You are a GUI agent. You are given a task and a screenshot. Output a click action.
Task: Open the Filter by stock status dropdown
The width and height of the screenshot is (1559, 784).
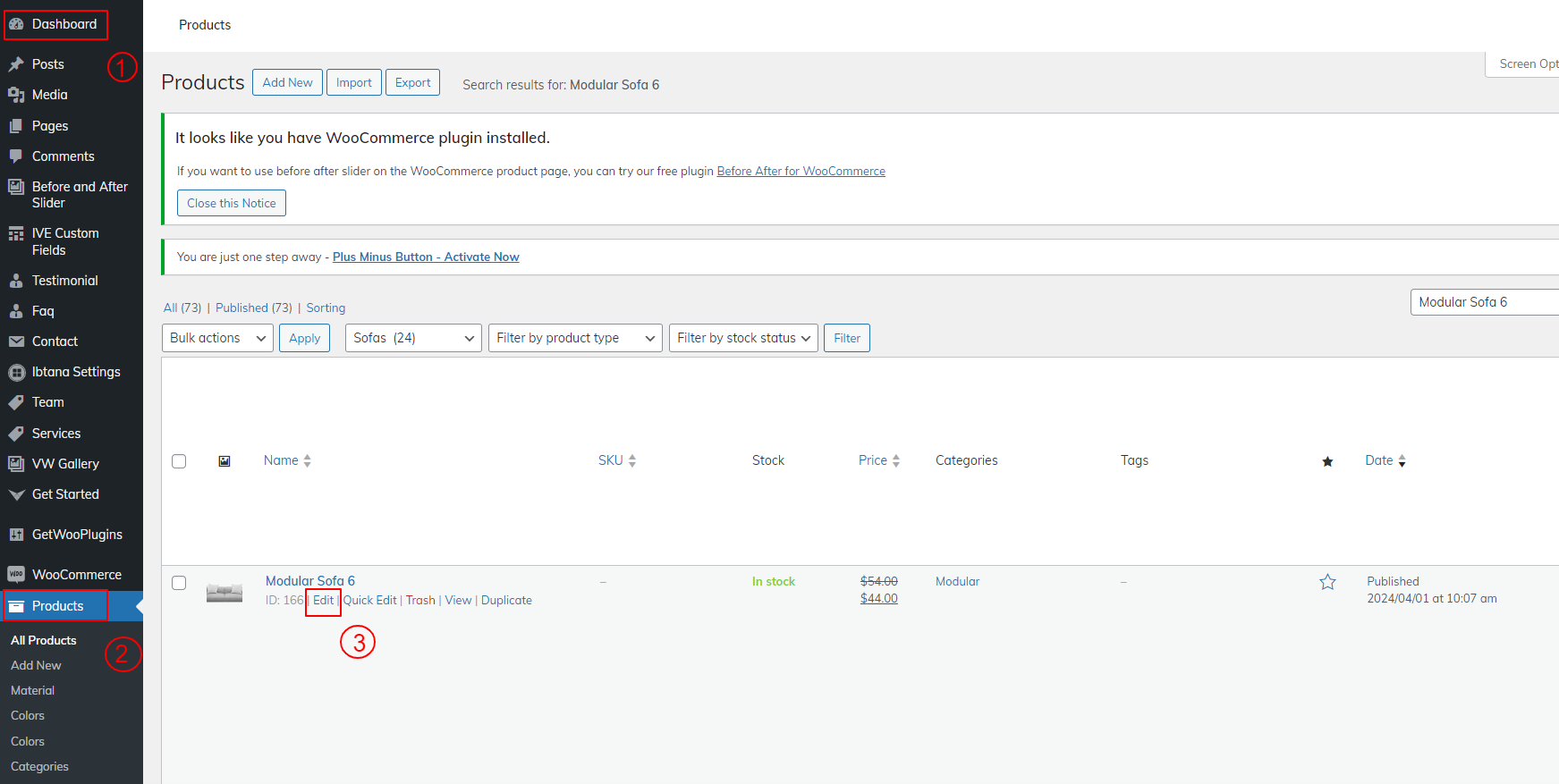(x=742, y=338)
